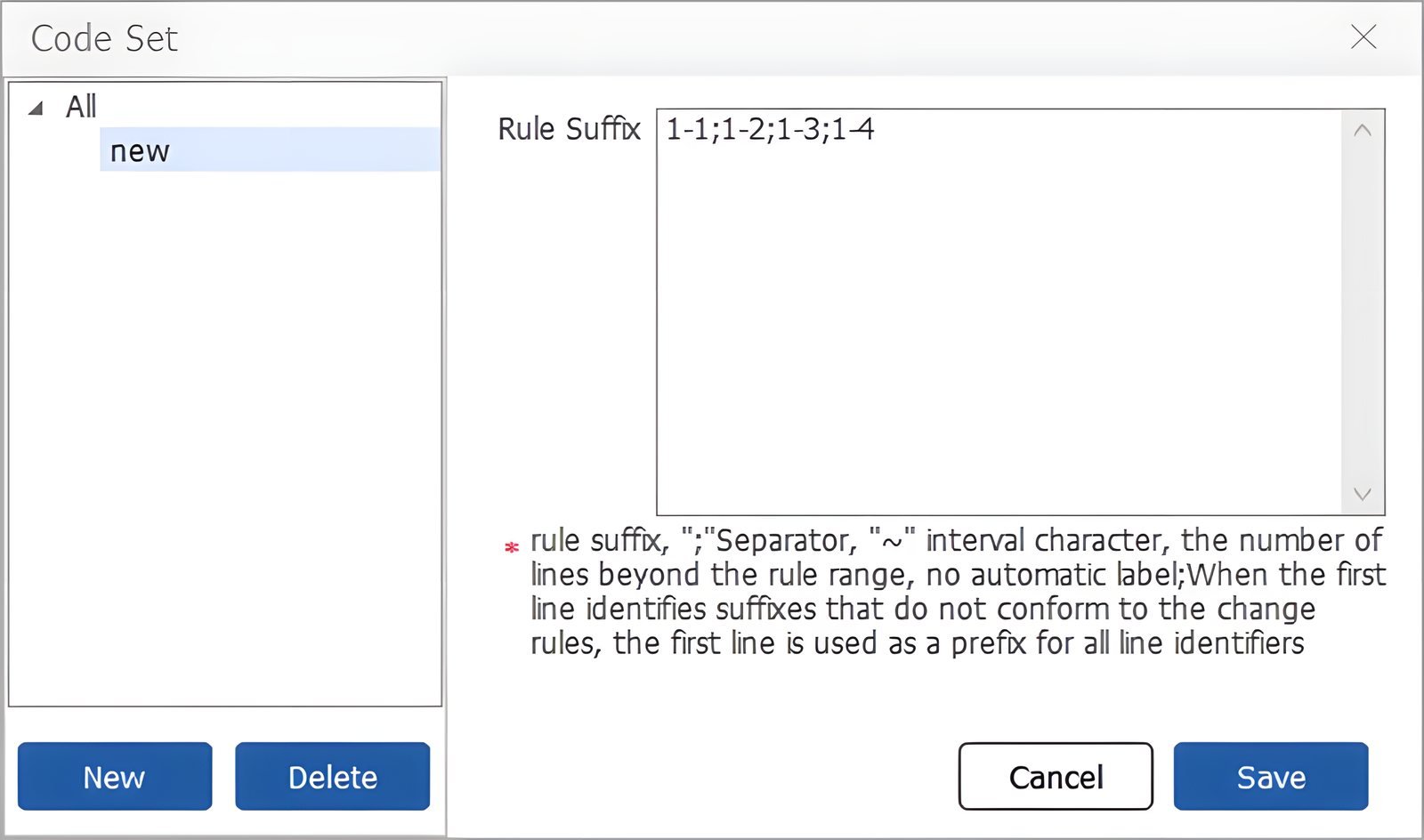Click the Rule Suffix label
The width and height of the screenshot is (1424, 840).
tap(569, 129)
